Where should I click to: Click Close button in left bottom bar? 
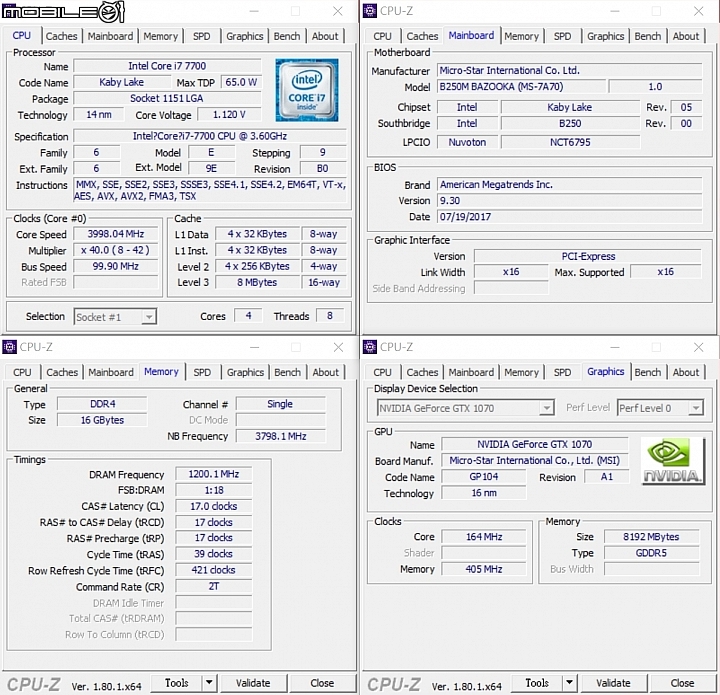(x=322, y=683)
